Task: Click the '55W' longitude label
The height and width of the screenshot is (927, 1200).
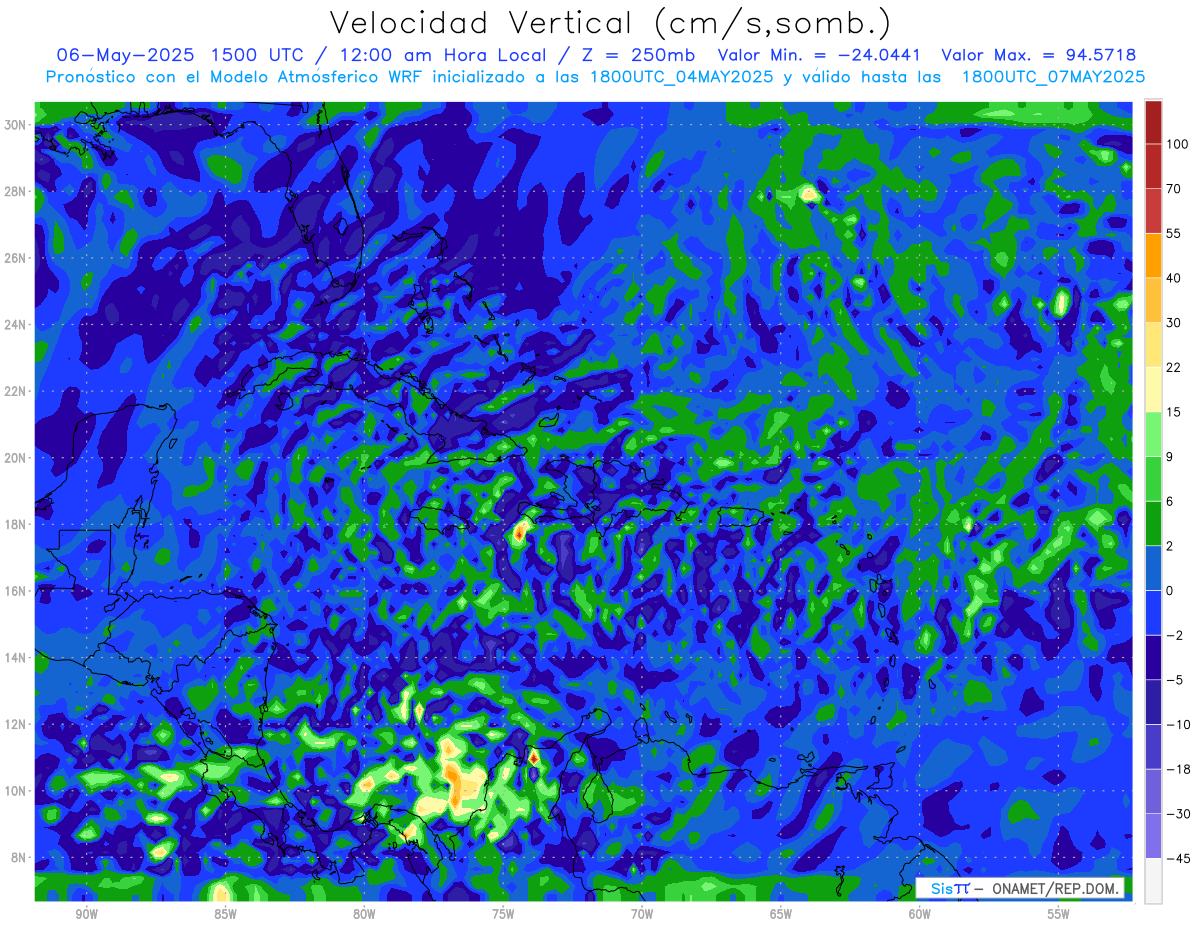Action: click(x=1059, y=914)
